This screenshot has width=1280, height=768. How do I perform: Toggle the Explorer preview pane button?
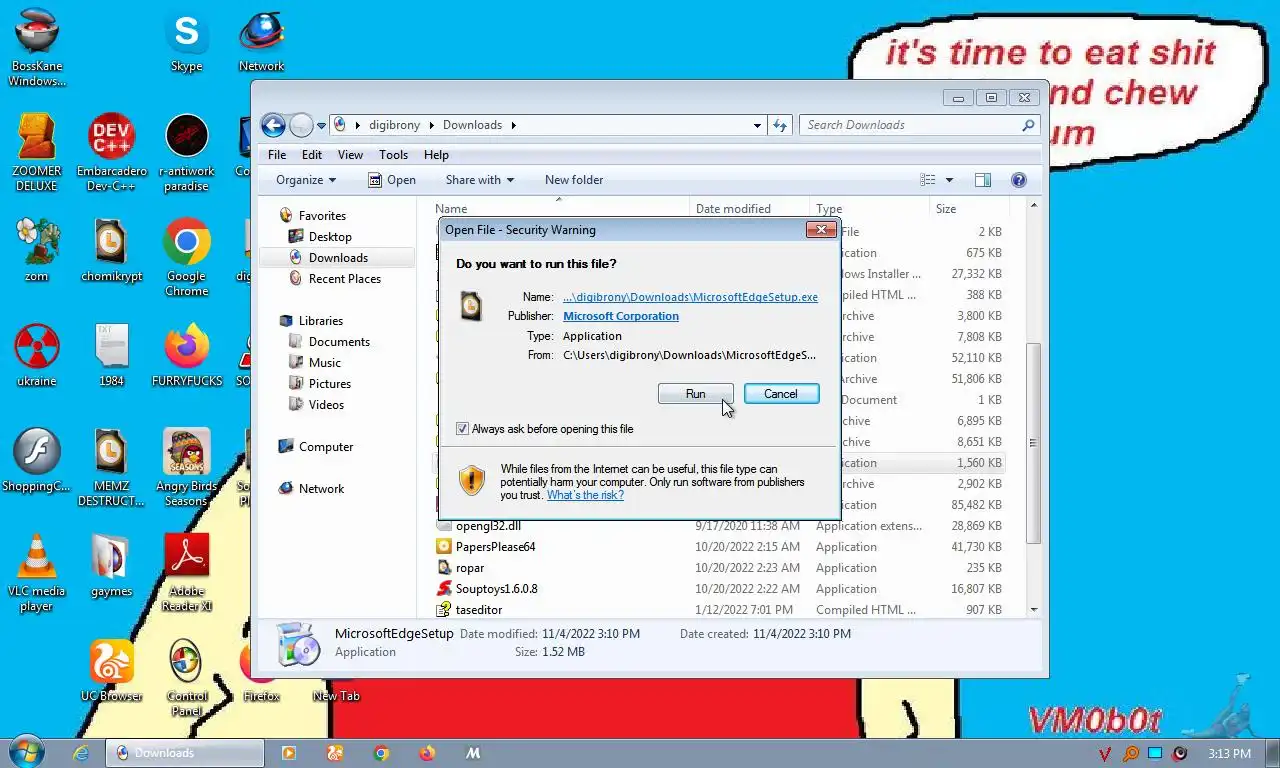pyautogui.click(x=983, y=180)
